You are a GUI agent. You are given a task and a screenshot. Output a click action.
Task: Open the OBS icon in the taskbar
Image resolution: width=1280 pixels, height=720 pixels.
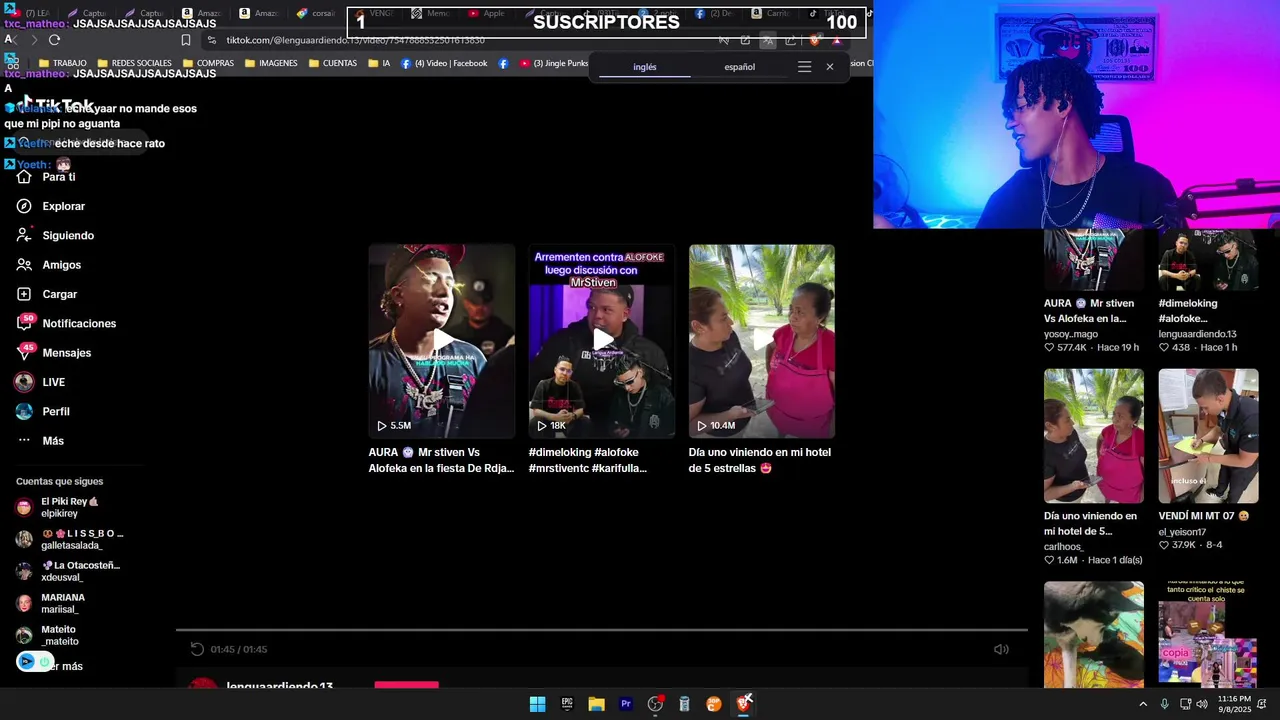coord(655,704)
